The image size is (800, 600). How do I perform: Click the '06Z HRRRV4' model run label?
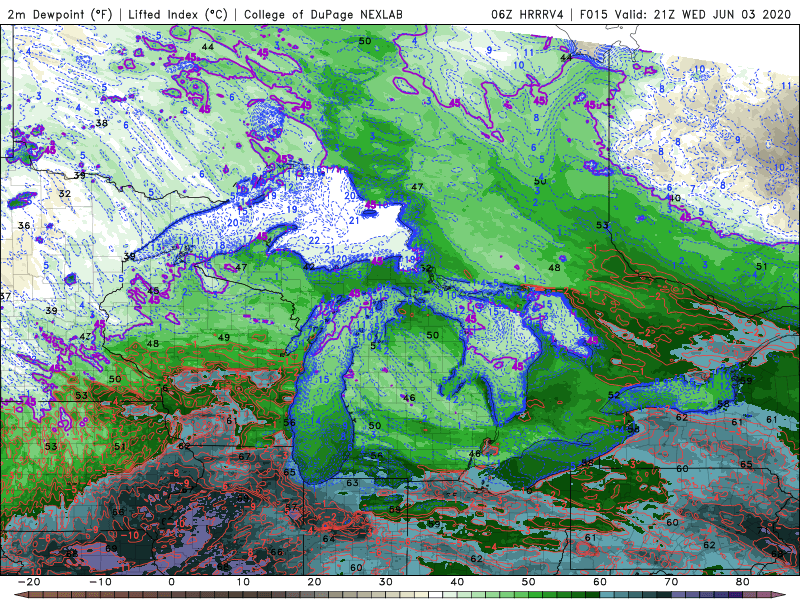[527, 14]
